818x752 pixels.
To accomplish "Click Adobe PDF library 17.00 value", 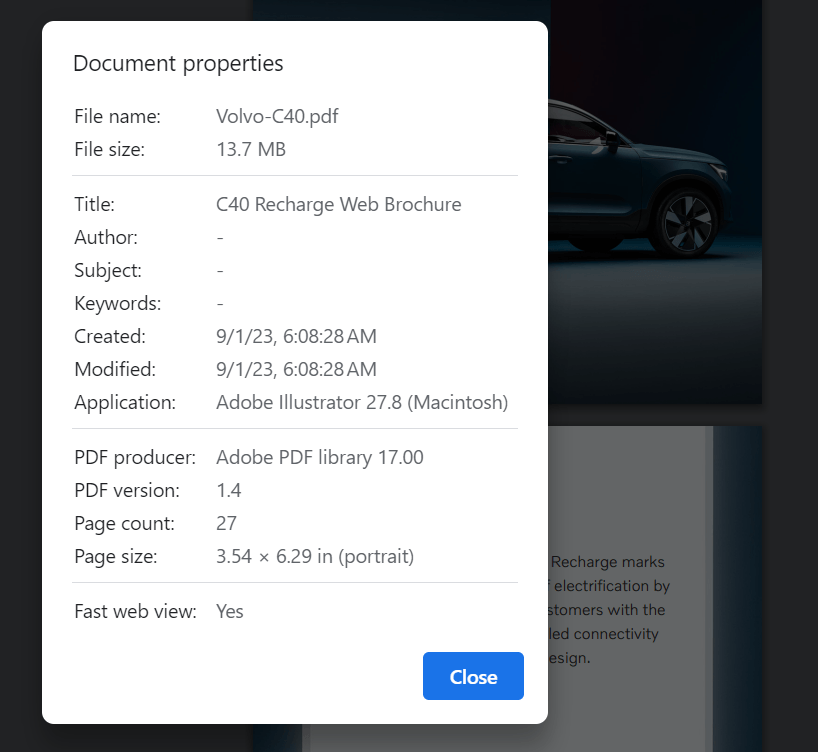I will coord(320,457).
